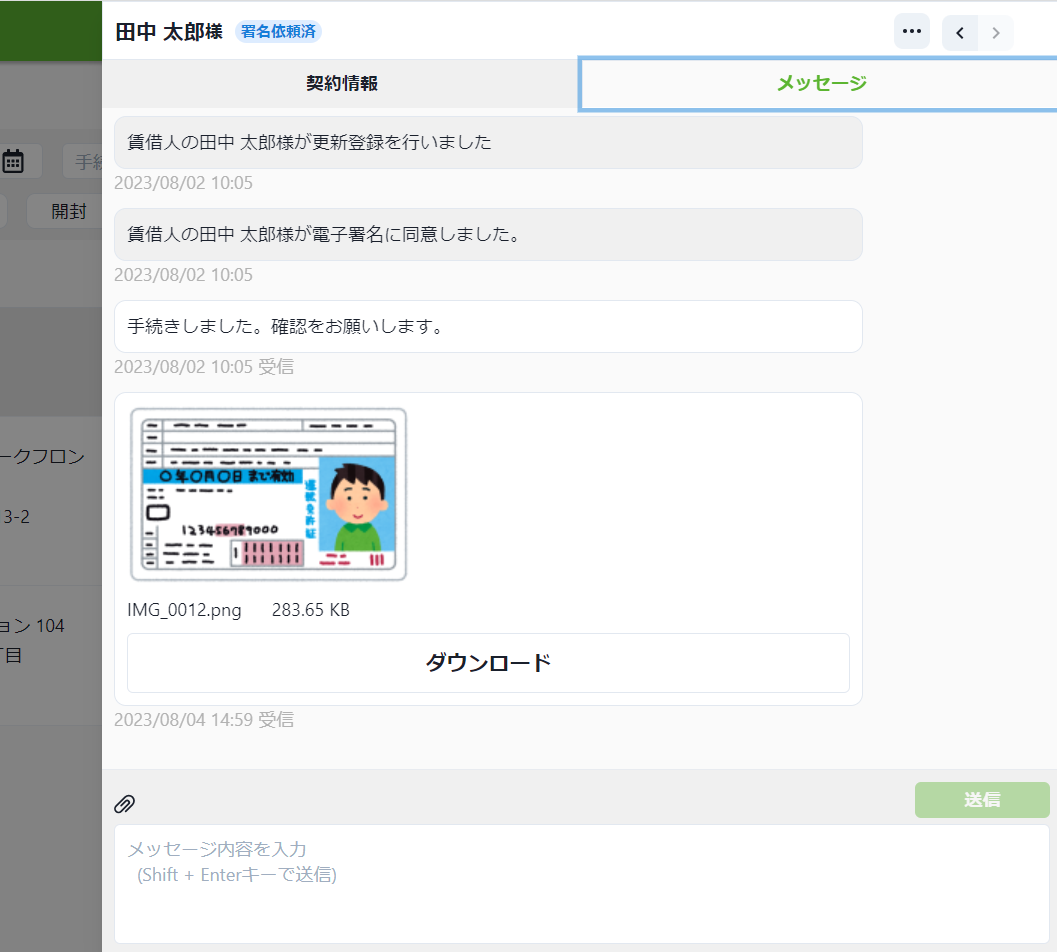The height and width of the screenshot is (952, 1057).
Task: Switch to the 契約情報 tab
Action: click(341, 84)
